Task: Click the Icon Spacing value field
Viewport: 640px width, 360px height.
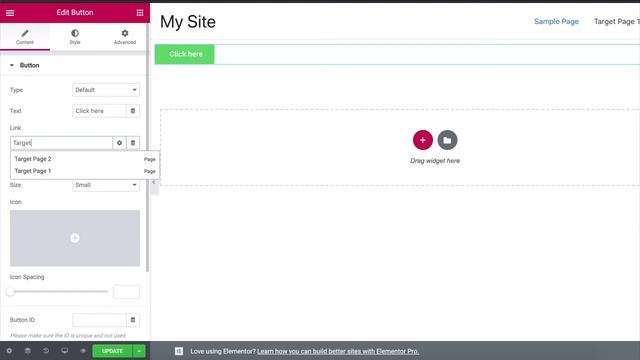Action: click(126, 291)
